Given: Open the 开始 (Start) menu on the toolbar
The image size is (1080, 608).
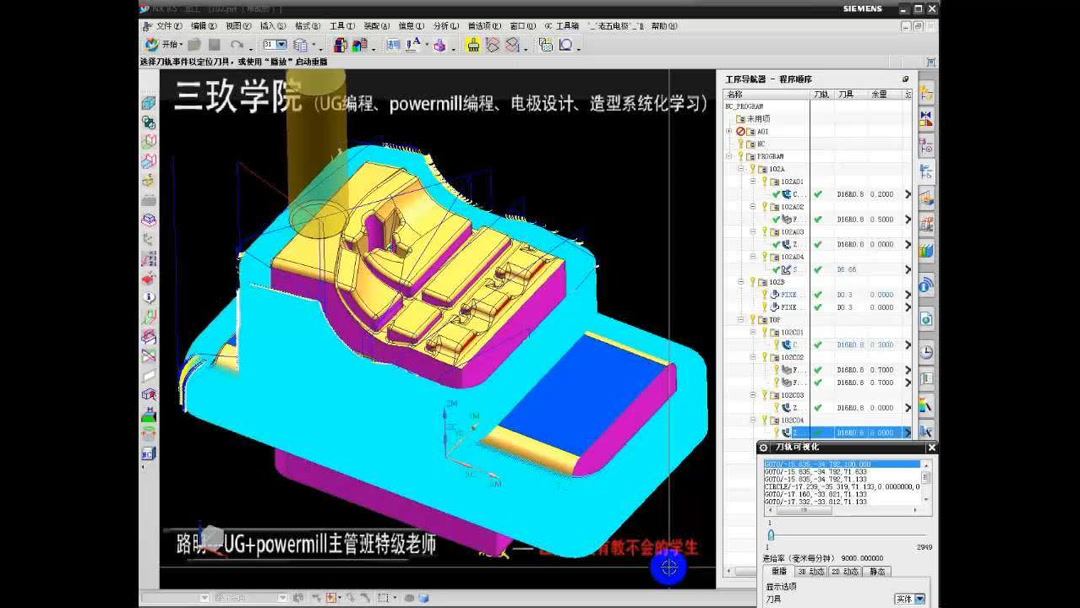Looking at the screenshot, I should point(164,46).
